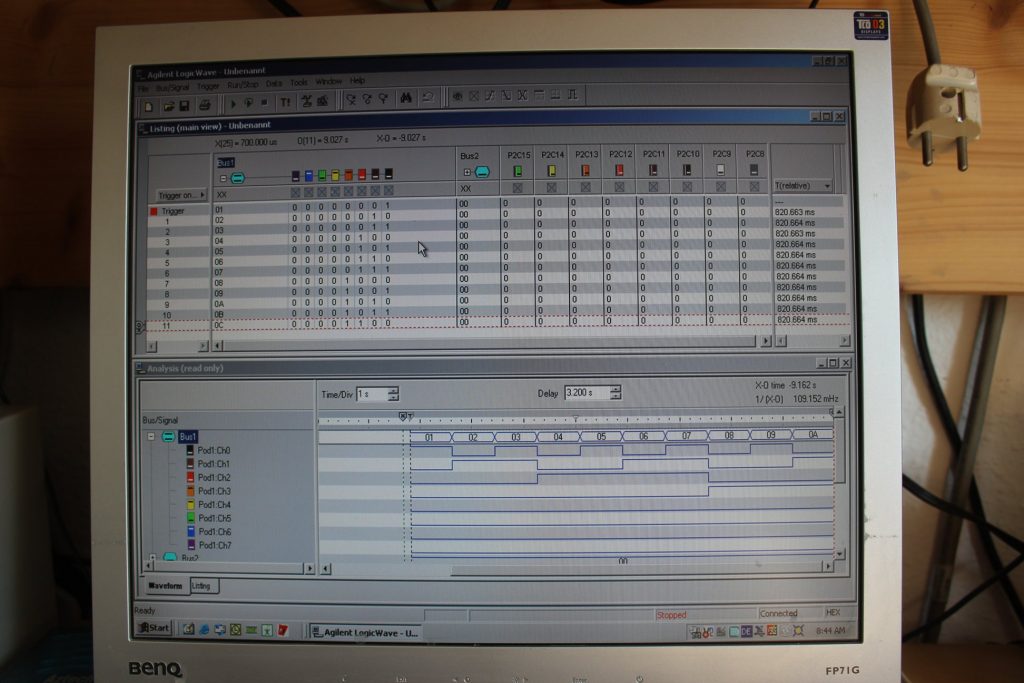Toggle the pattern box under P2C9
1024x683 pixels.
coord(720,187)
